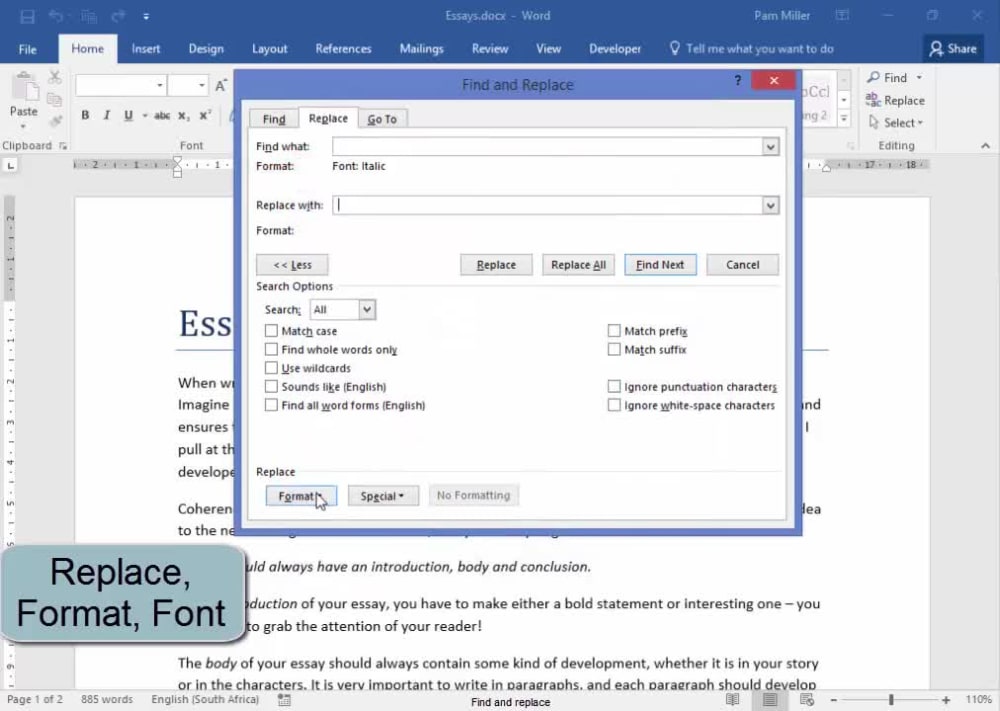This screenshot has height=711, width=1000.
Task: Click the Undo arrow icon
Action: 55,17
